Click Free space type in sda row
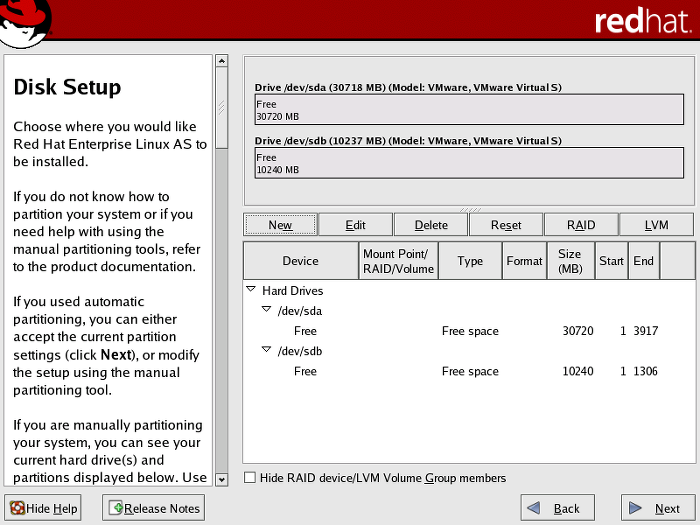 click(470, 331)
